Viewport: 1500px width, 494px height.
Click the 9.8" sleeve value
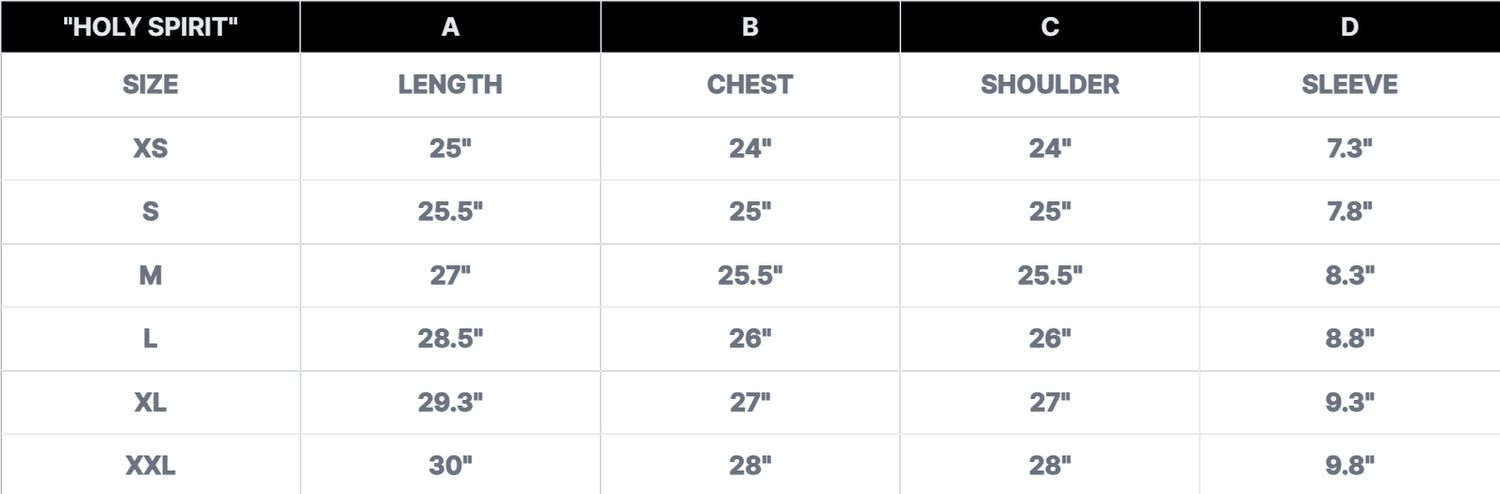pos(1349,466)
